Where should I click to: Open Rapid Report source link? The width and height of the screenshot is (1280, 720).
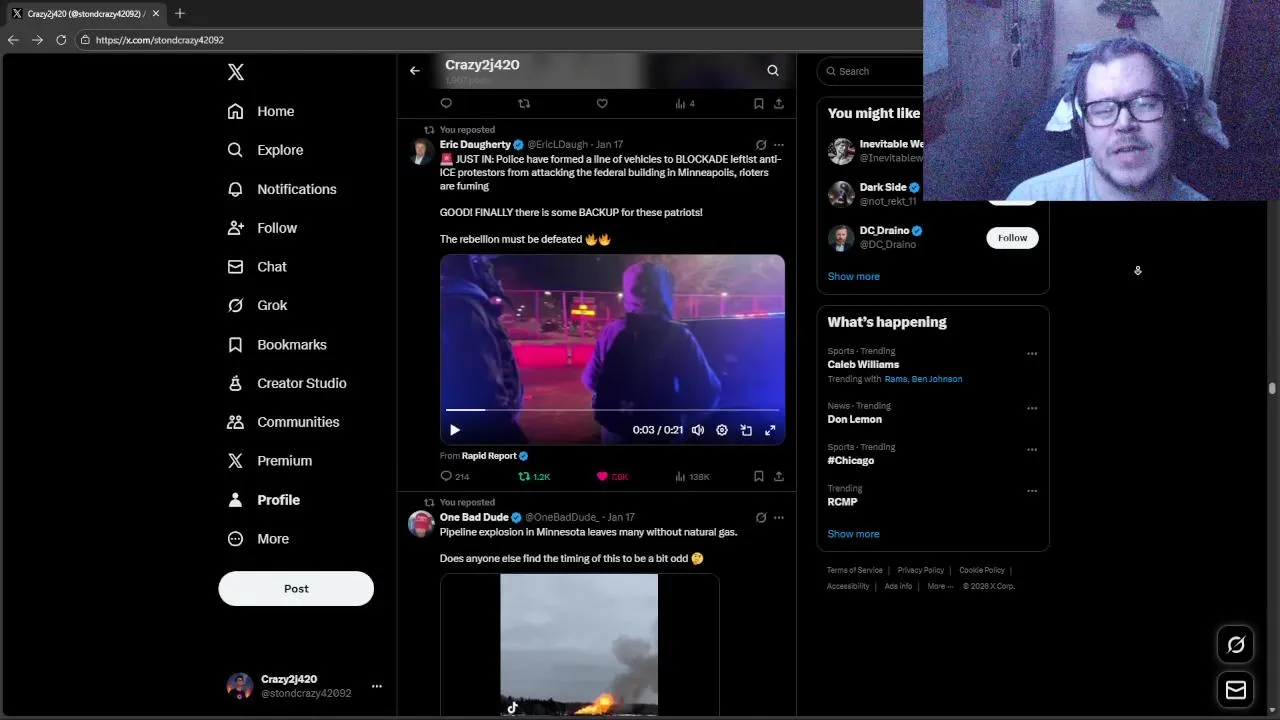click(x=489, y=456)
